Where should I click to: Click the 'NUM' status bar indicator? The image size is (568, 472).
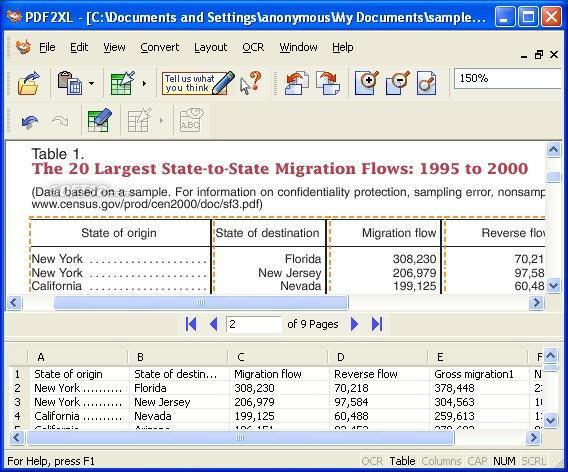coord(504,461)
